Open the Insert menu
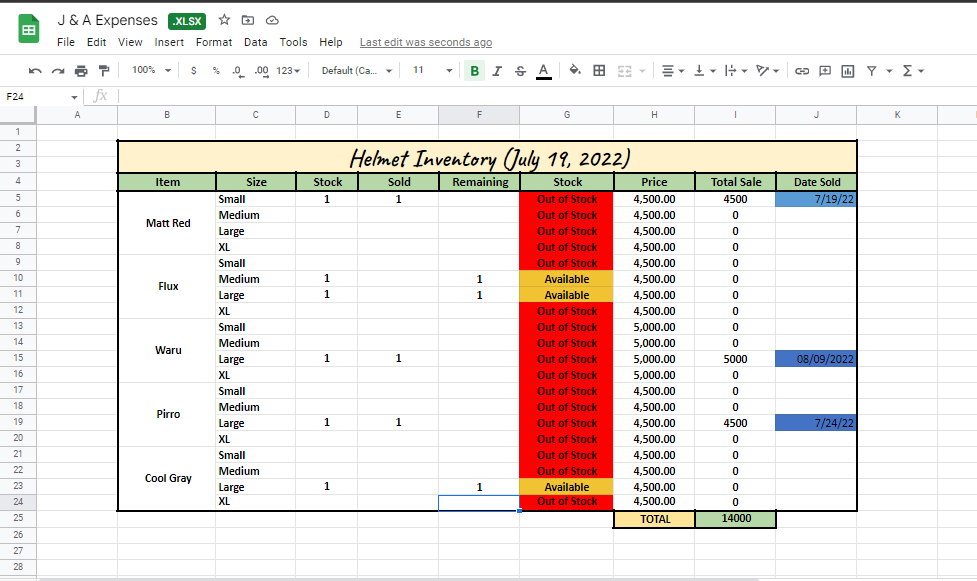Screen dimensions: 977x581 tap(169, 42)
